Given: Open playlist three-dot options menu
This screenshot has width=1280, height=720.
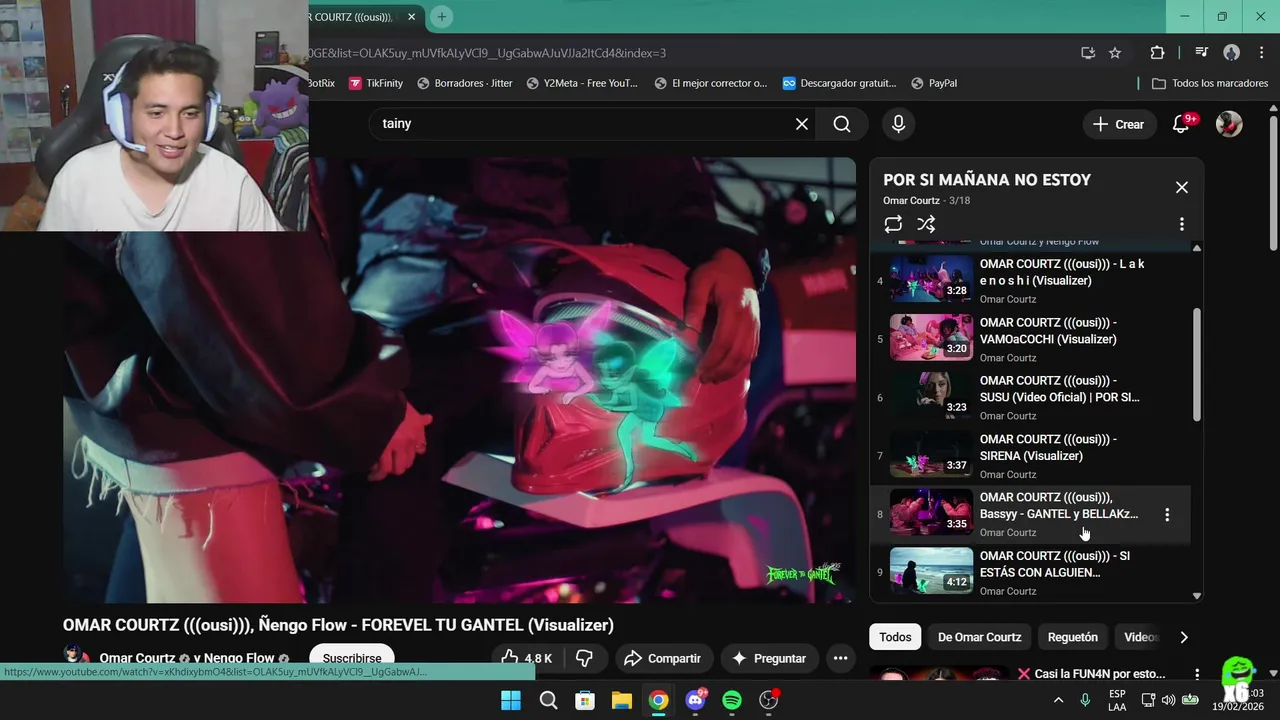Looking at the screenshot, I should click(1182, 224).
